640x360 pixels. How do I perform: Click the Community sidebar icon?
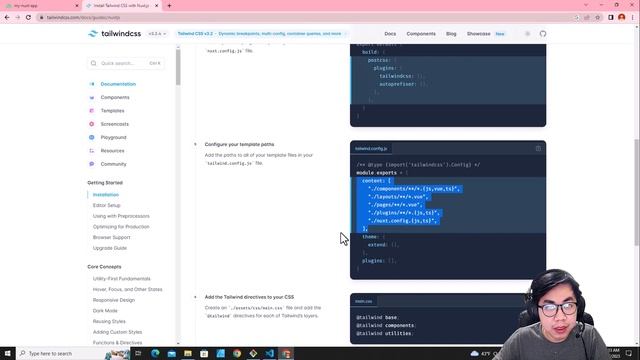click(x=91, y=164)
